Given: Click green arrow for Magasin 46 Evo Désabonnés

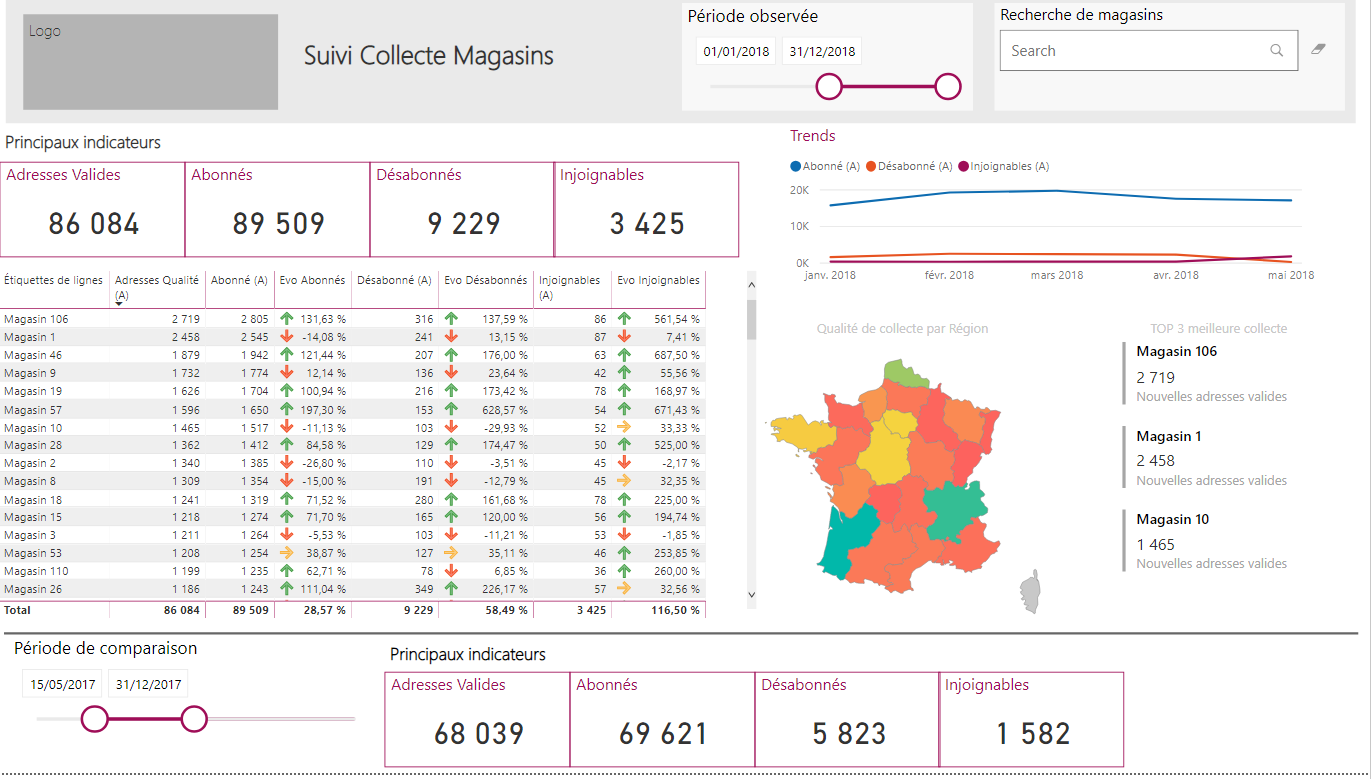Looking at the screenshot, I should [x=451, y=355].
